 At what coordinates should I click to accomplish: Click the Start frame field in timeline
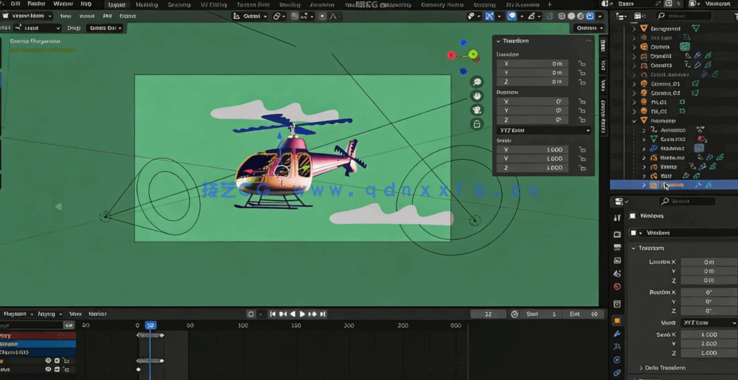point(542,314)
